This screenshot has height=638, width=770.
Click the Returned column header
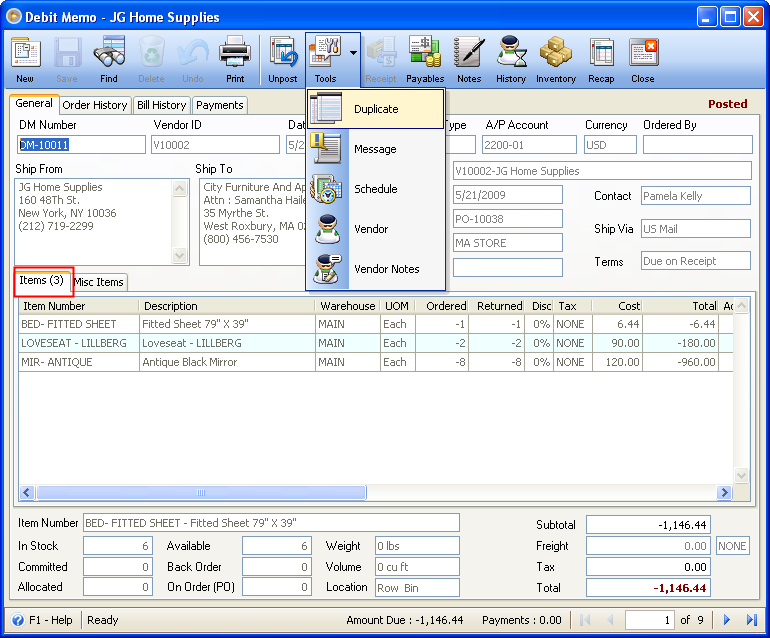[x=495, y=306]
